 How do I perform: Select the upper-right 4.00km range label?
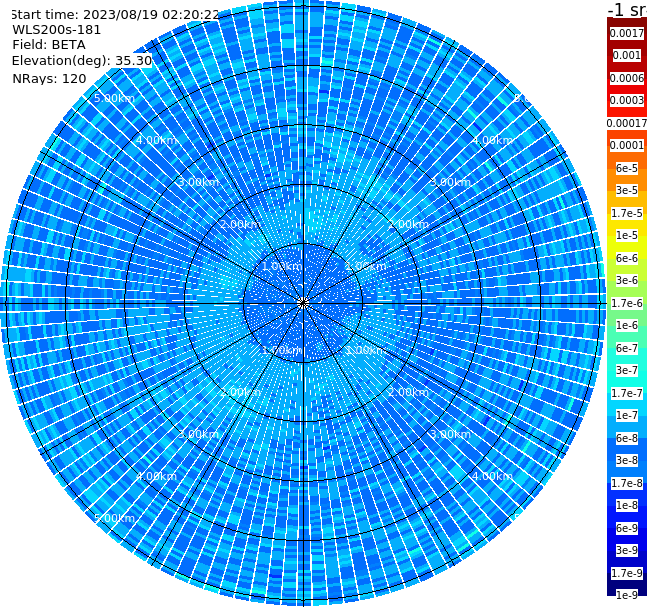[492, 140]
